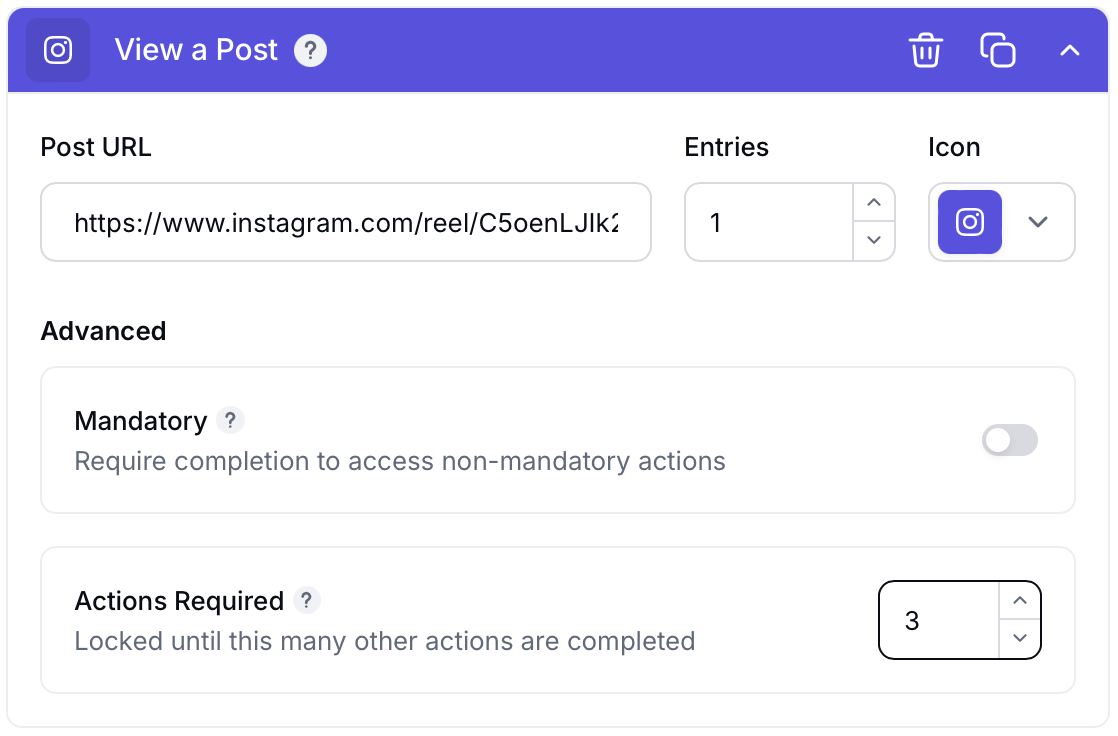Increase Actions Required with the up arrow
Image resolution: width=1118 pixels, height=736 pixels.
[1019, 600]
